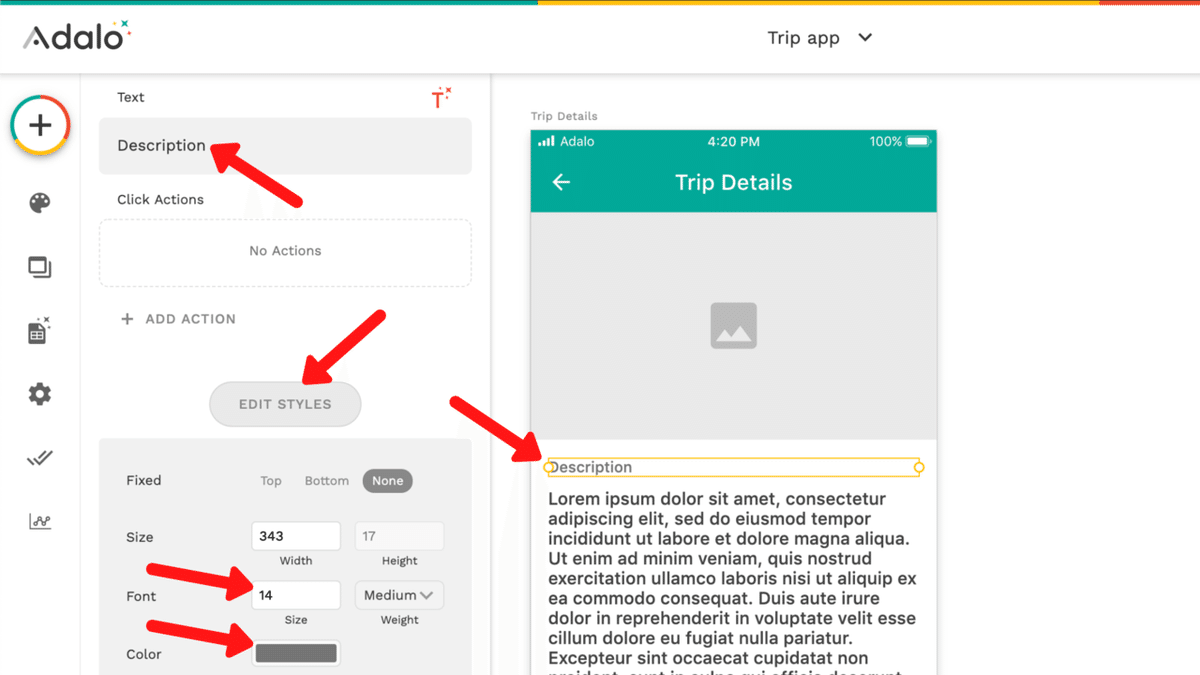Click the Description text input field

[285, 146]
